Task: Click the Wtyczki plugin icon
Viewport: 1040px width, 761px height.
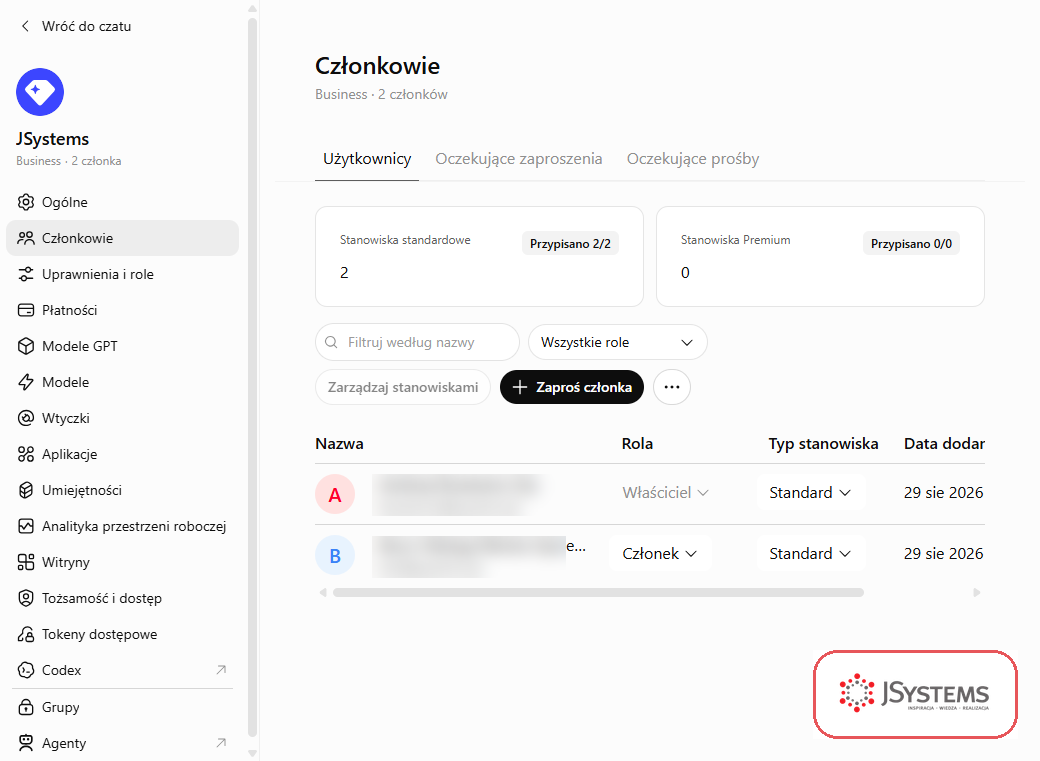Action: (x=26, y=418)
